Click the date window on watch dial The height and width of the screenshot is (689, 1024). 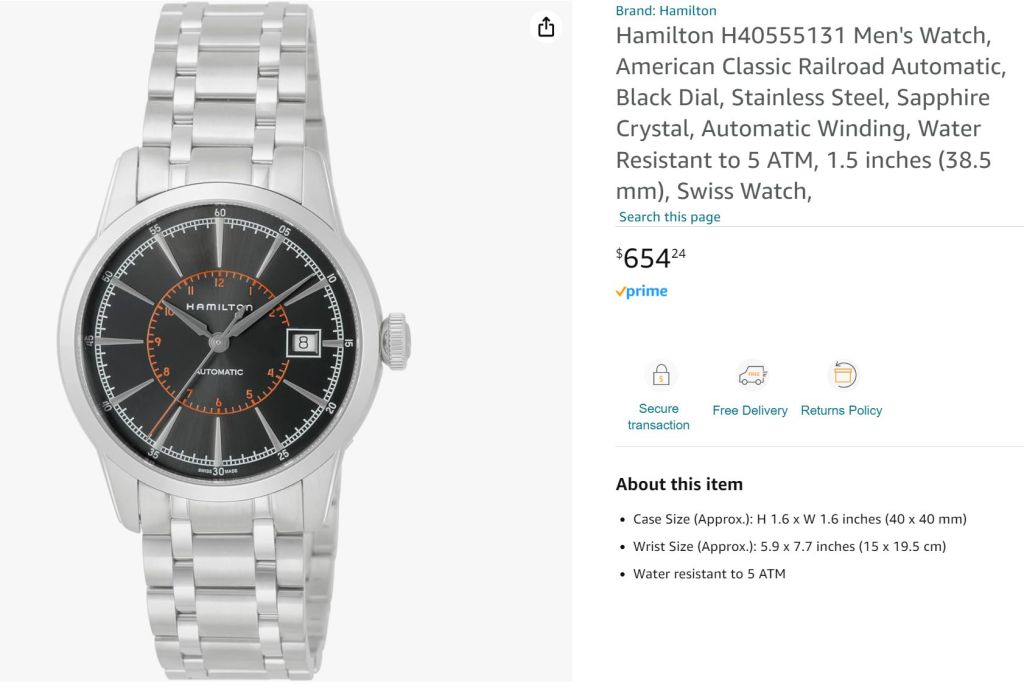(x=303, y=341)
